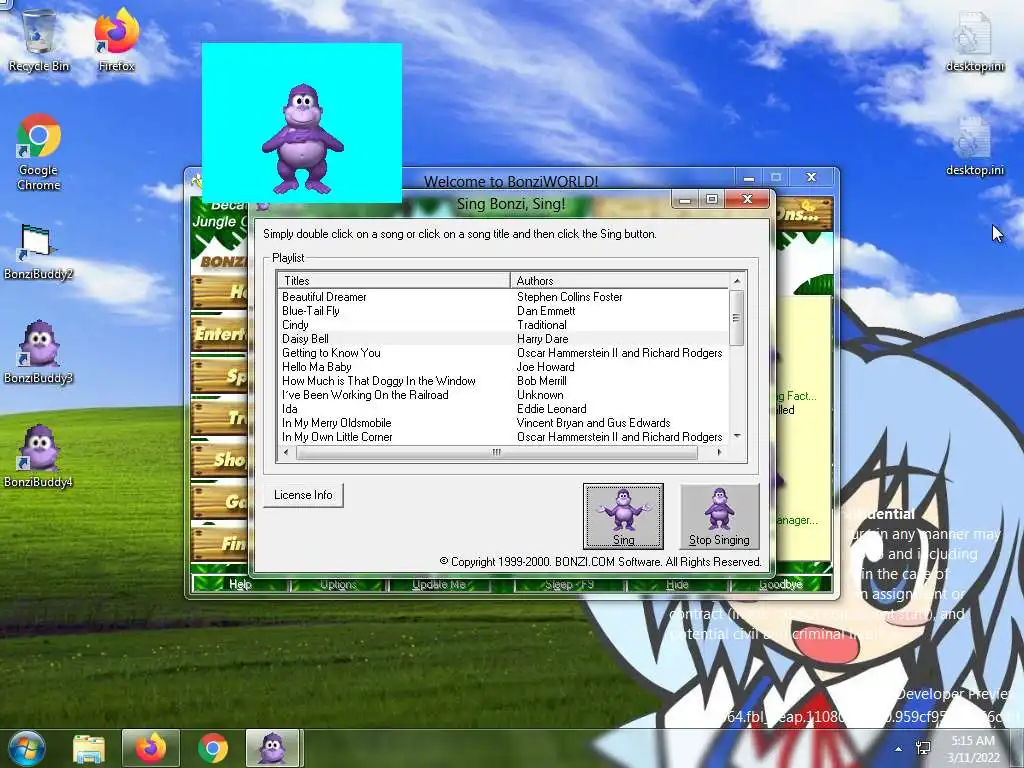
Task: Select the song In My Merry Oldsmobile
Action: 336,423
